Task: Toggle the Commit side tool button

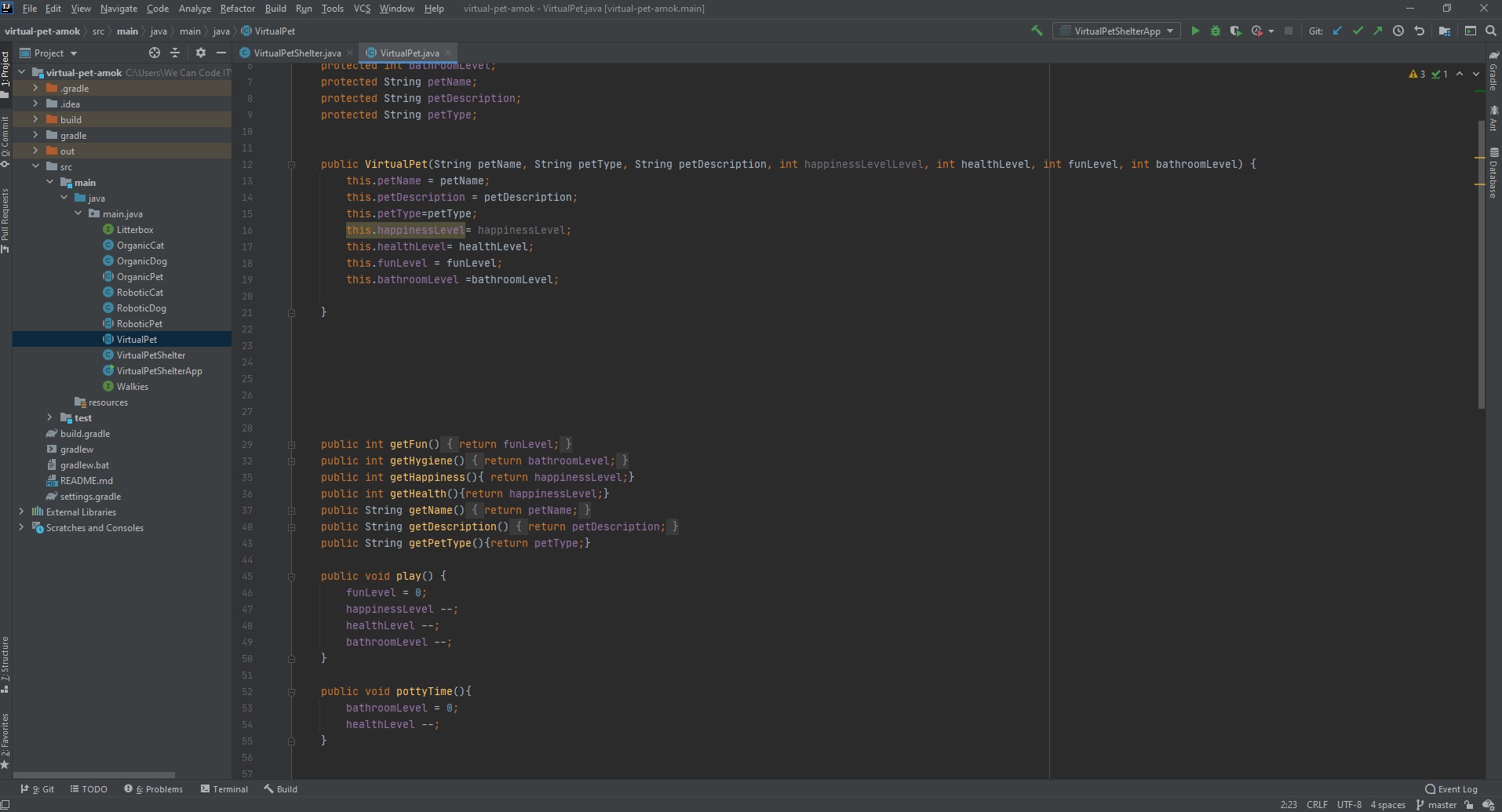Action: pos(5,141)
